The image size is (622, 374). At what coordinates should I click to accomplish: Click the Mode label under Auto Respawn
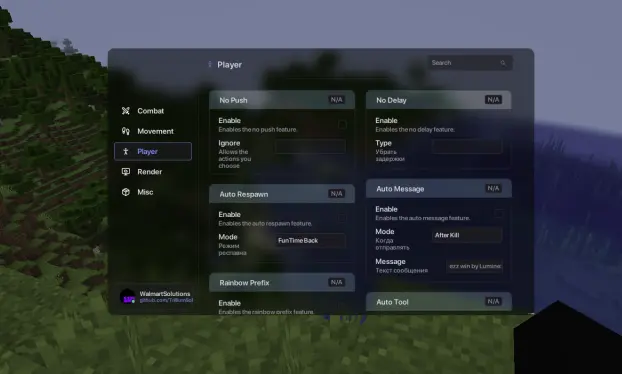(x=228, y=237)
